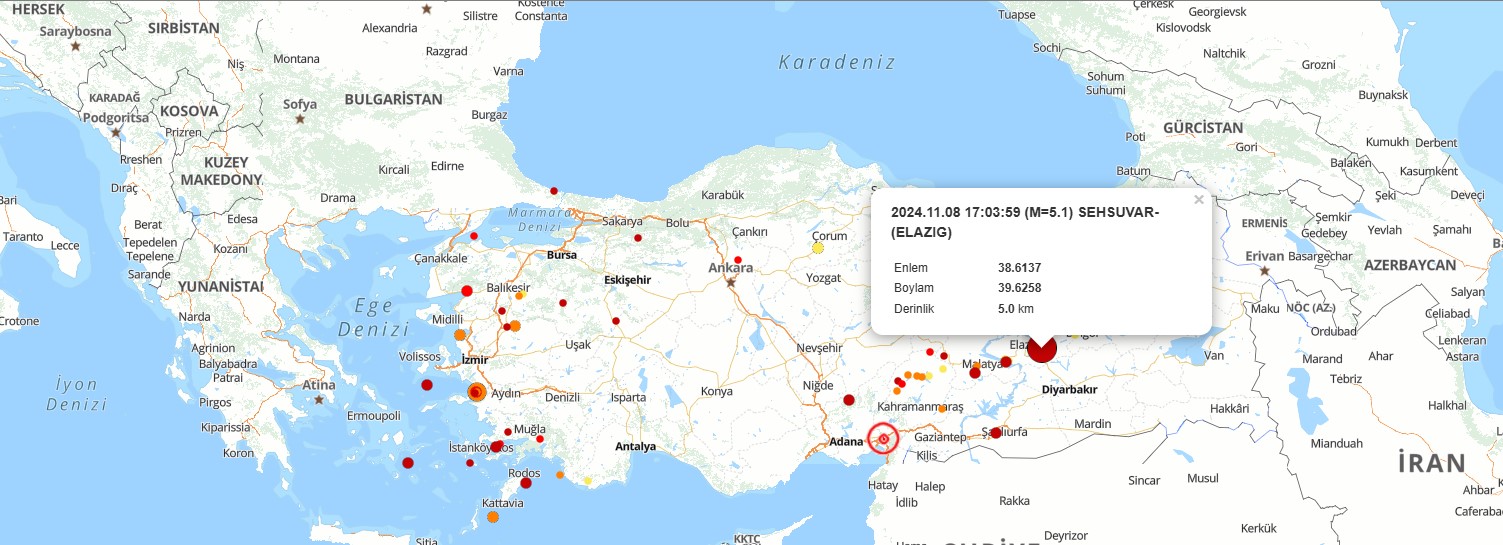Screen dimensions: 1503x545
Task: Select the red earthquake marker just above Ankara
Action: 738,260
